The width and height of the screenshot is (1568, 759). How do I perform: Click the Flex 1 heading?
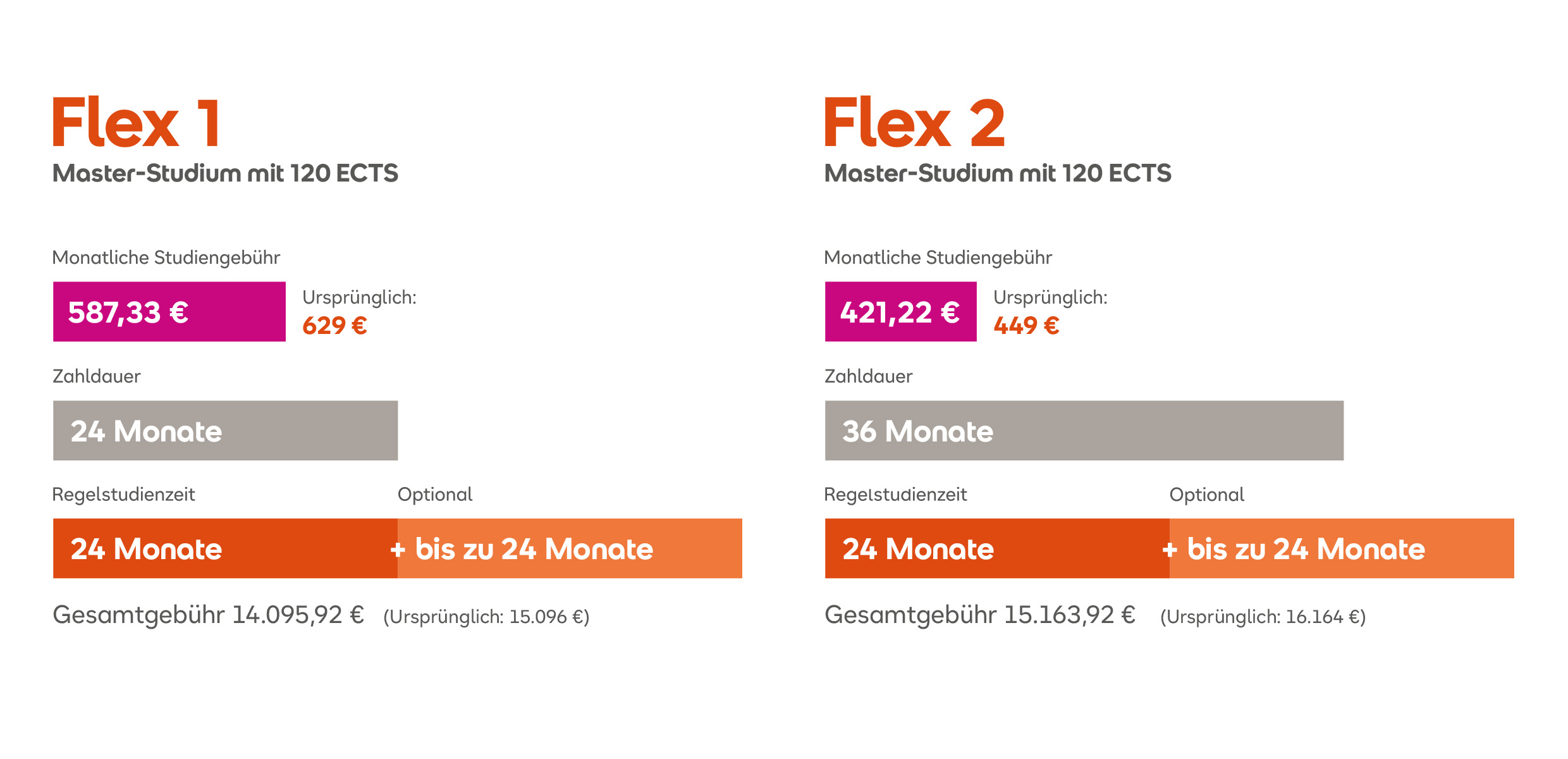click(x=136, y=123)
